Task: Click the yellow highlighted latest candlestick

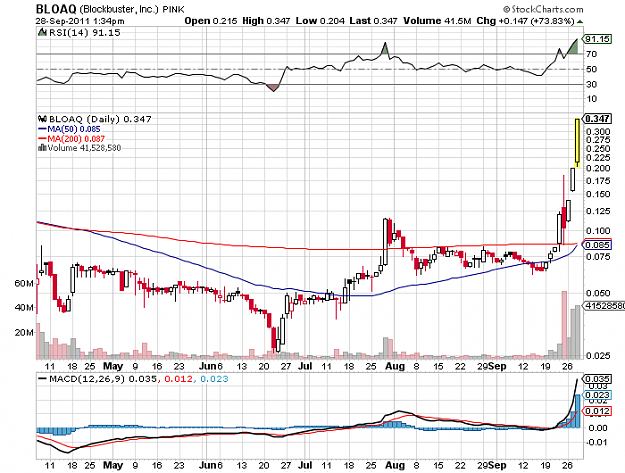Action: pos(577,143)
